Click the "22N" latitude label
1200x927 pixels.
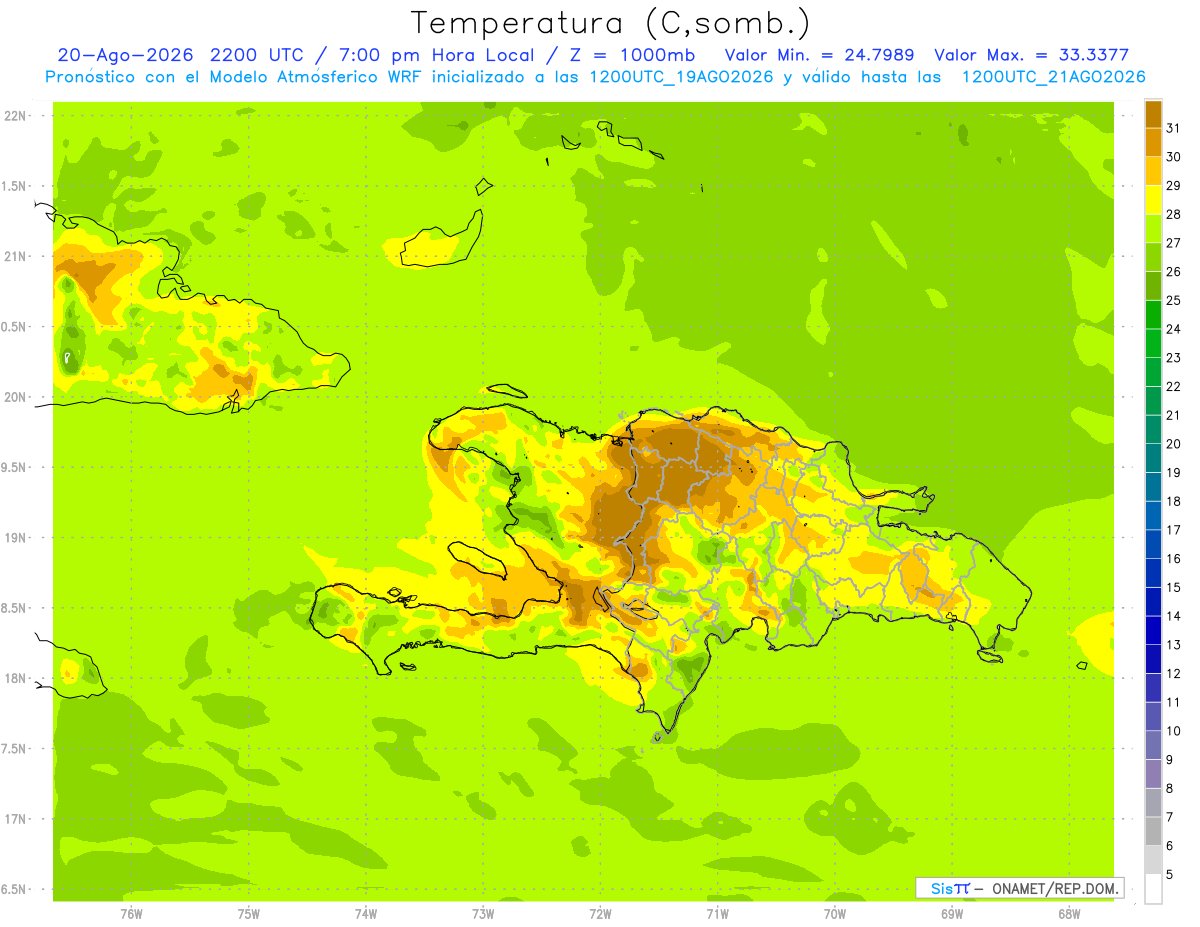pyautogui.click(x=17, y=116)
